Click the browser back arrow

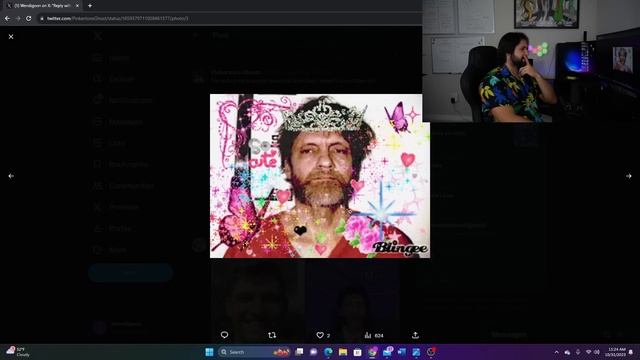tap(7, 18)
